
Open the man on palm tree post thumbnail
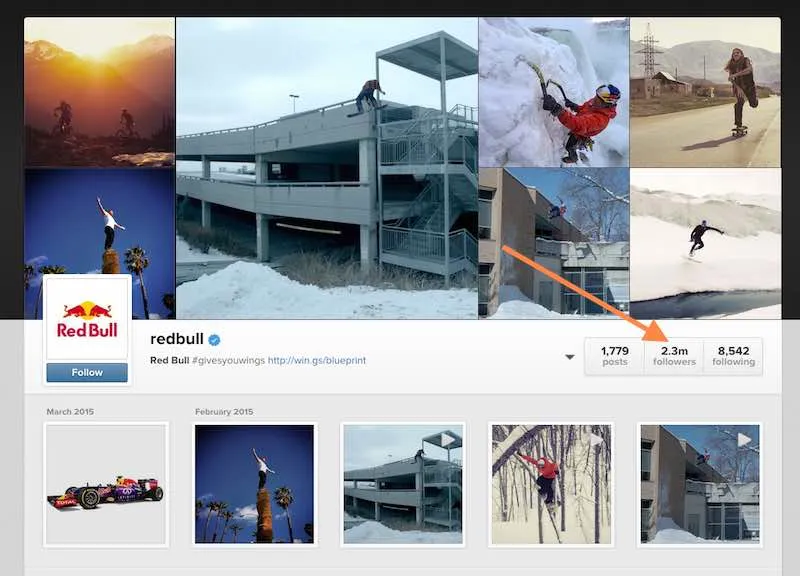pyautogui.click(x=255, y=484)
